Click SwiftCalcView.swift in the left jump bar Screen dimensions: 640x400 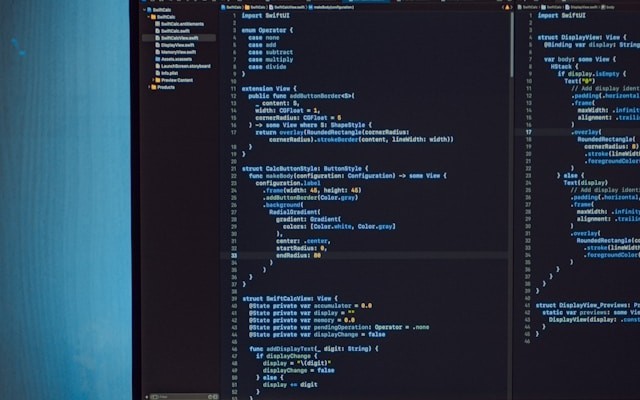pyautogui.click(x=289, y=7)
